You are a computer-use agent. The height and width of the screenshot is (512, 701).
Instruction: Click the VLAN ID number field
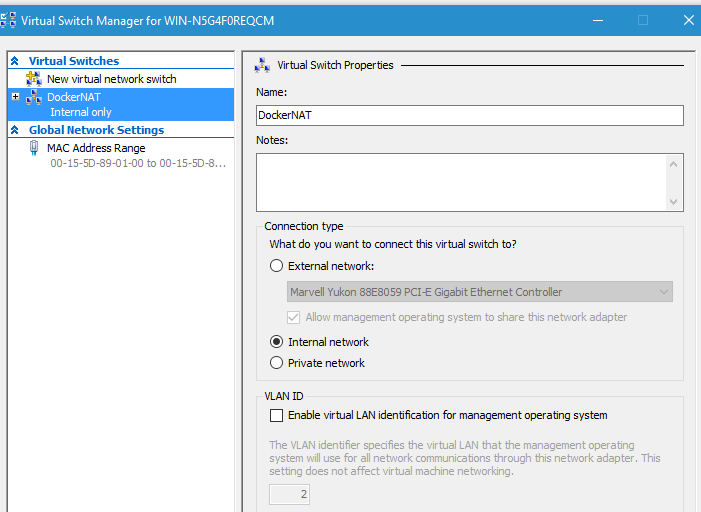pos(288,494)
